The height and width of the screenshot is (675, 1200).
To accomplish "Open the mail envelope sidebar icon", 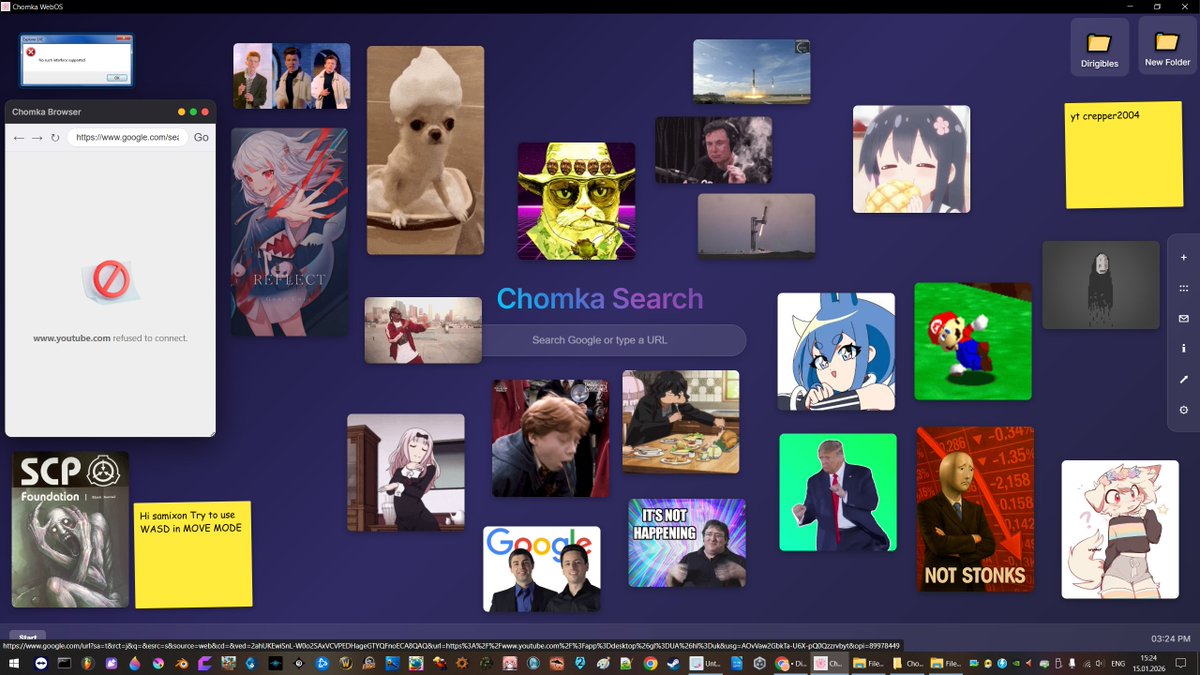I will point(1184,318).
